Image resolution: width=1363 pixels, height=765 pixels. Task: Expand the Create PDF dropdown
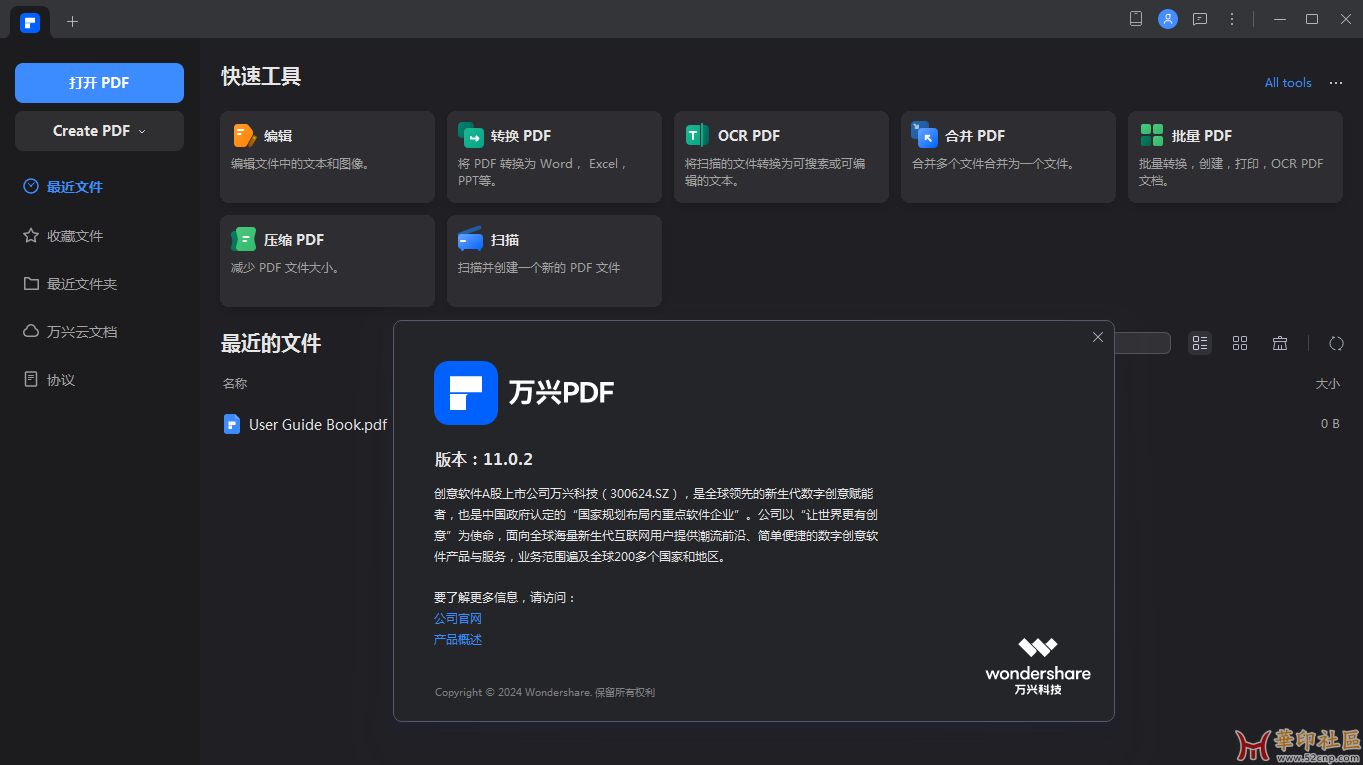tap(99, 131)
